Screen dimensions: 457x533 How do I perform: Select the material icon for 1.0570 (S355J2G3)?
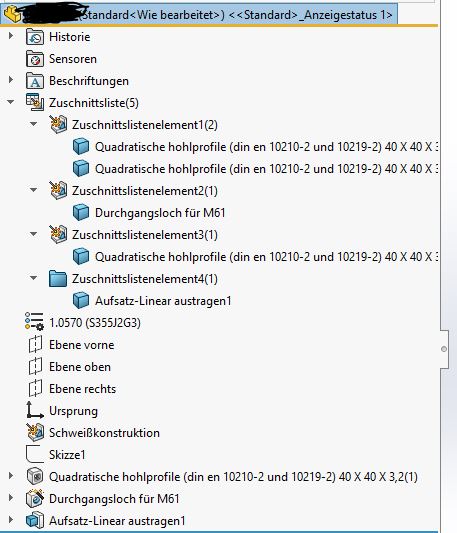34,322
